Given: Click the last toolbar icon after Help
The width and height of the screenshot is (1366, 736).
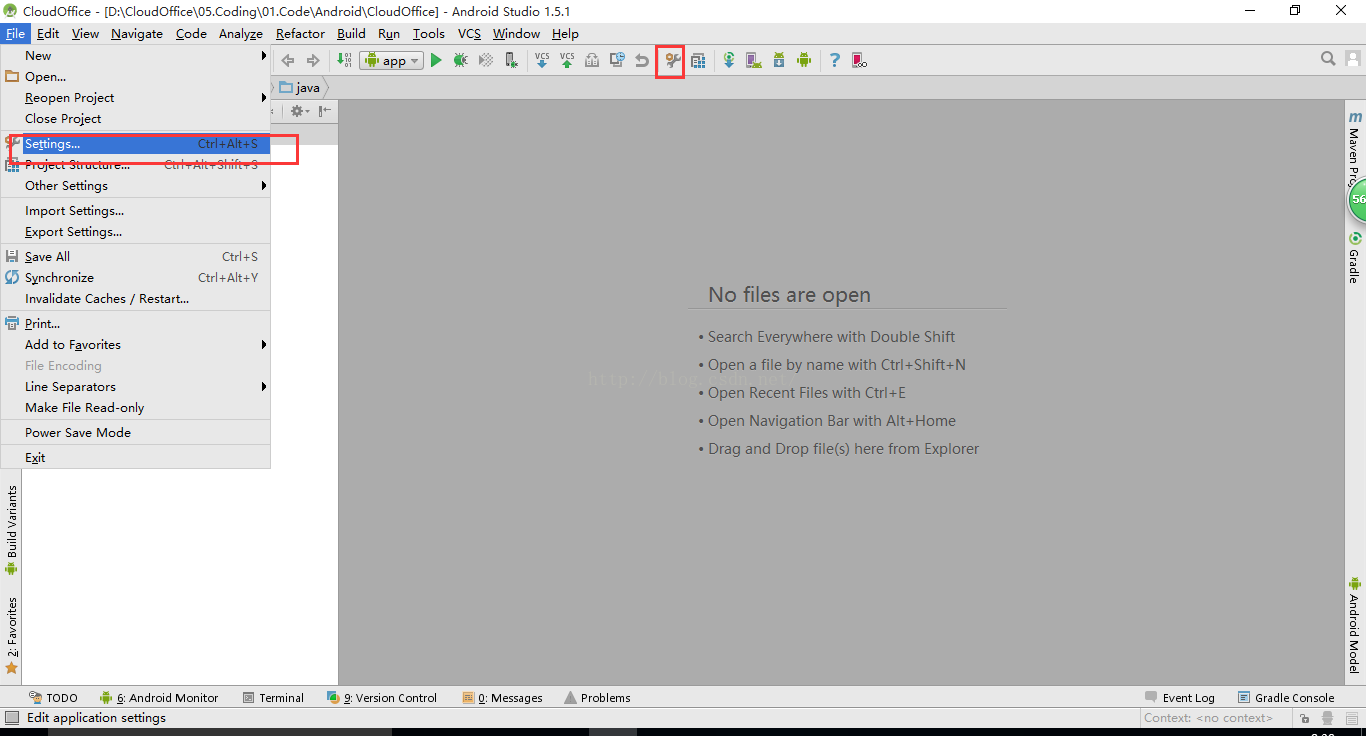Looking at the screenshot, I should [859, 60].
